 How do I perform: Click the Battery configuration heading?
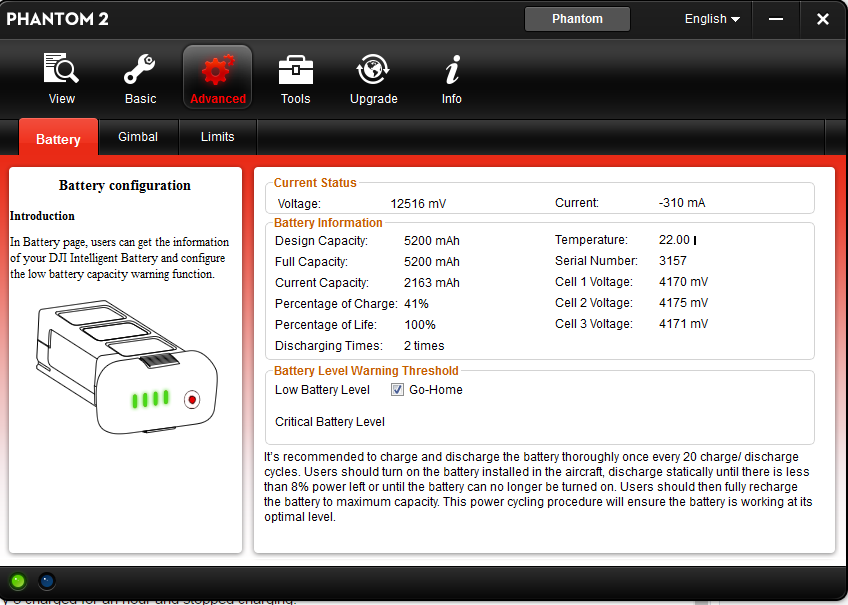click(x=124, y=185)
